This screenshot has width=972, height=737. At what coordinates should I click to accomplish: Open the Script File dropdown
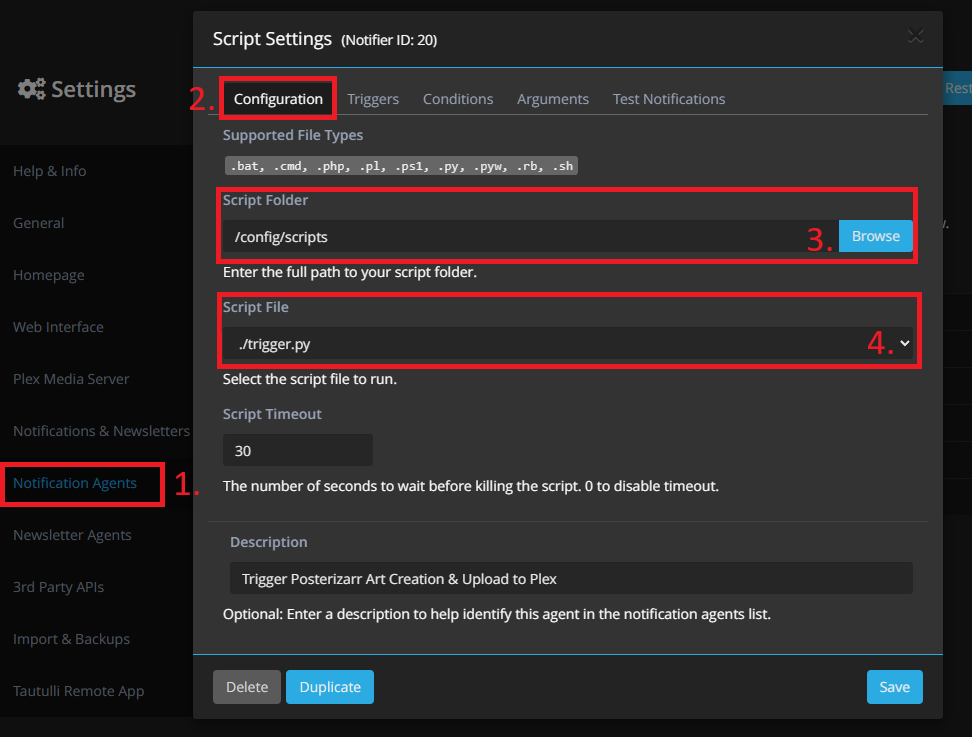[567, 344]
